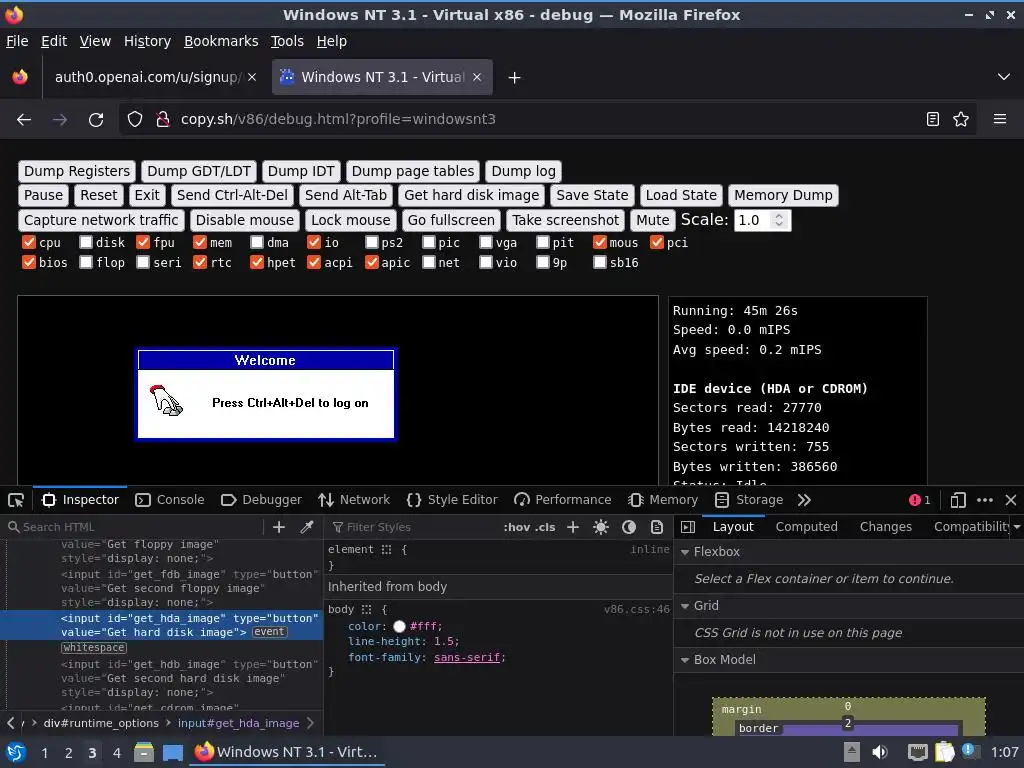Image resolution: width=1024 pixels, height=768 pixels.
Task: Enable the sb16 log checkbox
Action: point(600,263)
